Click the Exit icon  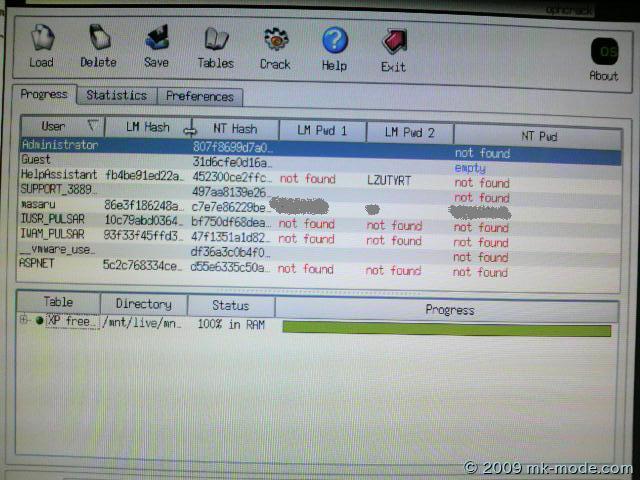[394, 42]
